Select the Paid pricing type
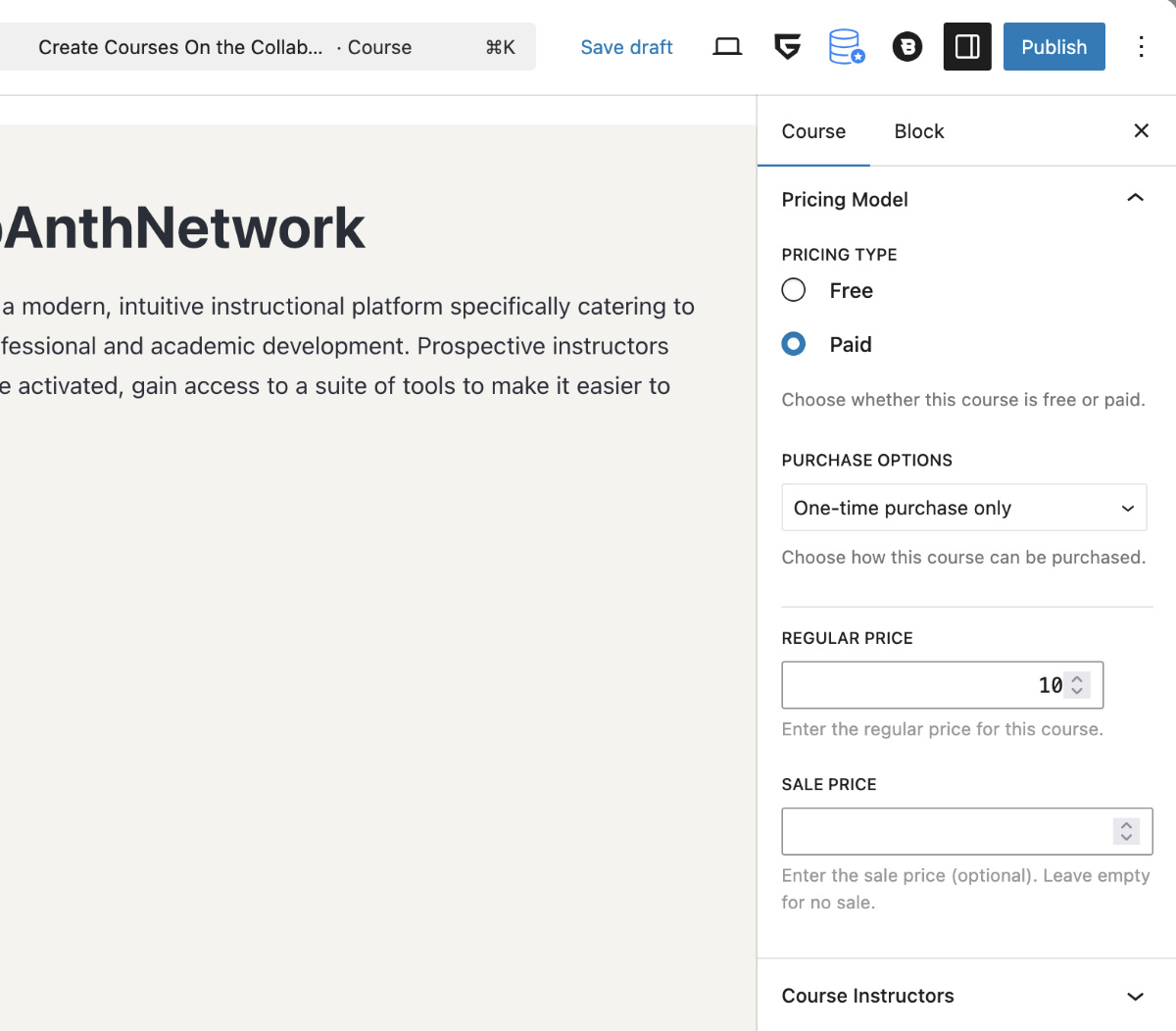1176x1031 pixels. 794,344
